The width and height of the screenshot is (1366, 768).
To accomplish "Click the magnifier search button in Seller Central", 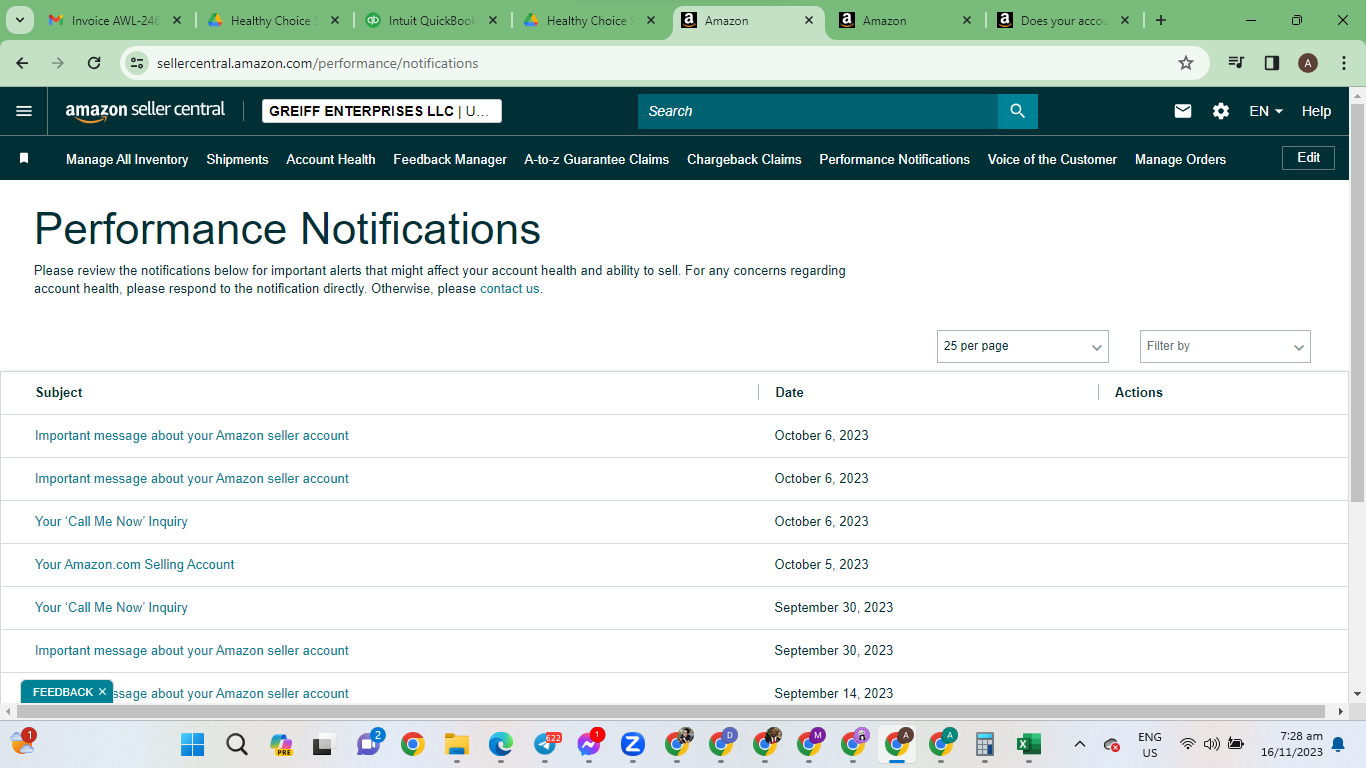I will 1017,111.
